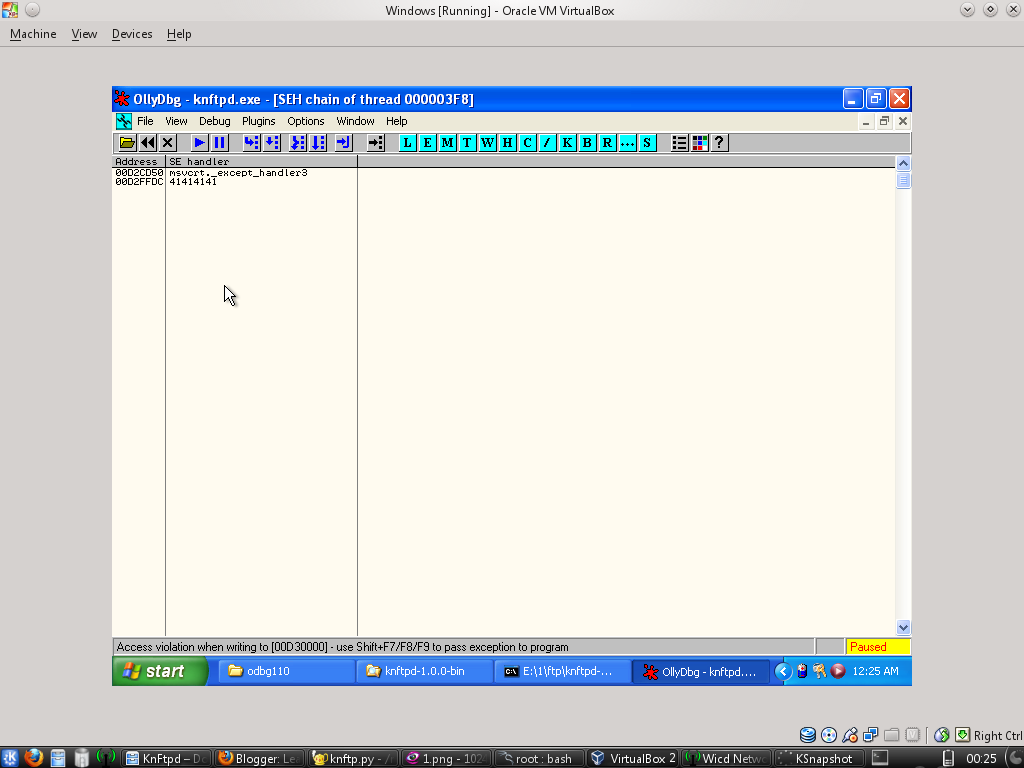Switch to 1.png image viewer host task

click(x=446, y=758)
